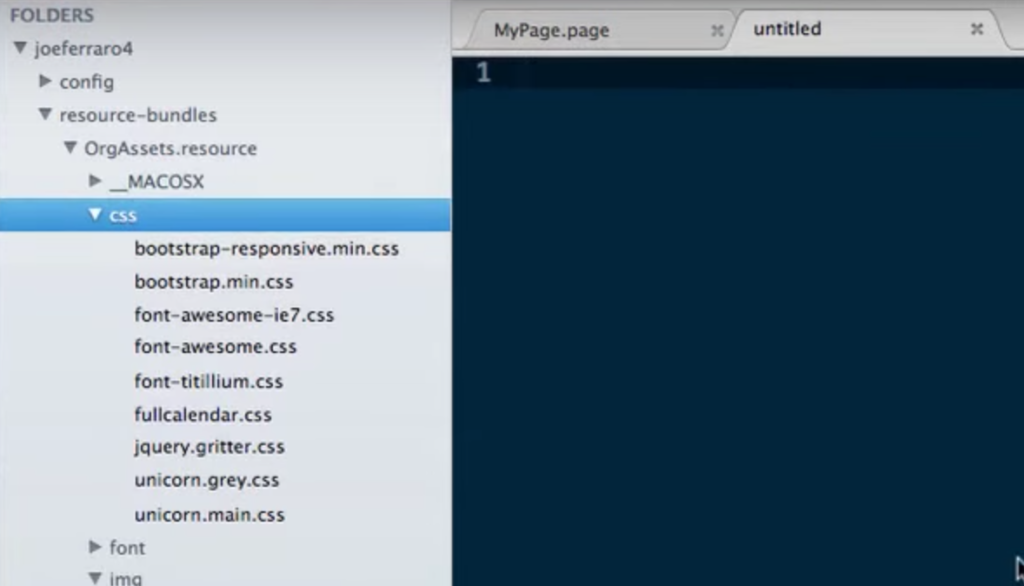The height and width of the screenshot is (586, 1024).
Task: Click line number 1 in gutter
Action: [483, 73]
